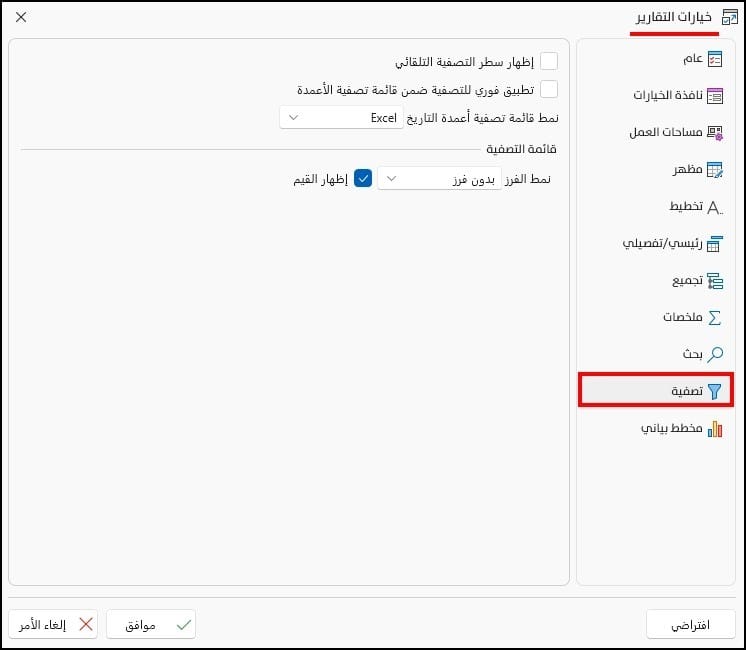Click the مظهر appearance icon
The image size is (746, 650).
(715, 170)
